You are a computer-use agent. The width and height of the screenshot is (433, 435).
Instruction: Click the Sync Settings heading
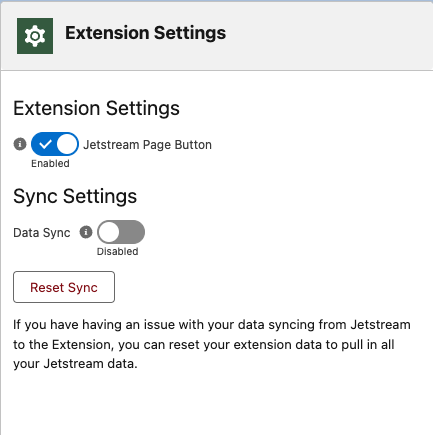coord(75,196)
